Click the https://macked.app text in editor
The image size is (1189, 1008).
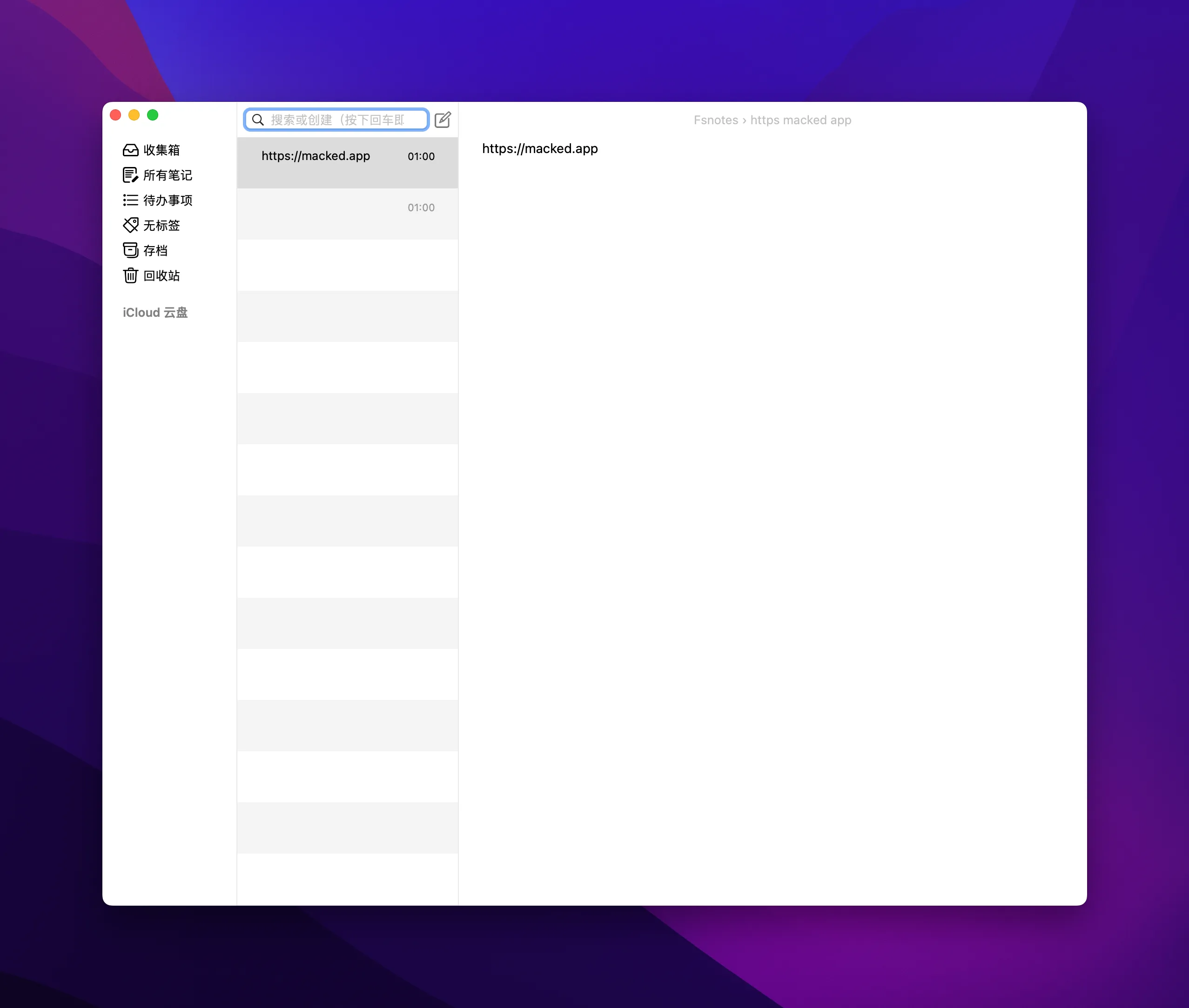(x=540, y=148)
